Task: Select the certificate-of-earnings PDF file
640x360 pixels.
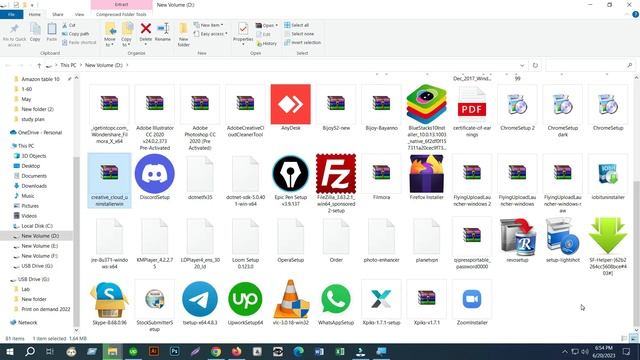Action: coord(472,104)
